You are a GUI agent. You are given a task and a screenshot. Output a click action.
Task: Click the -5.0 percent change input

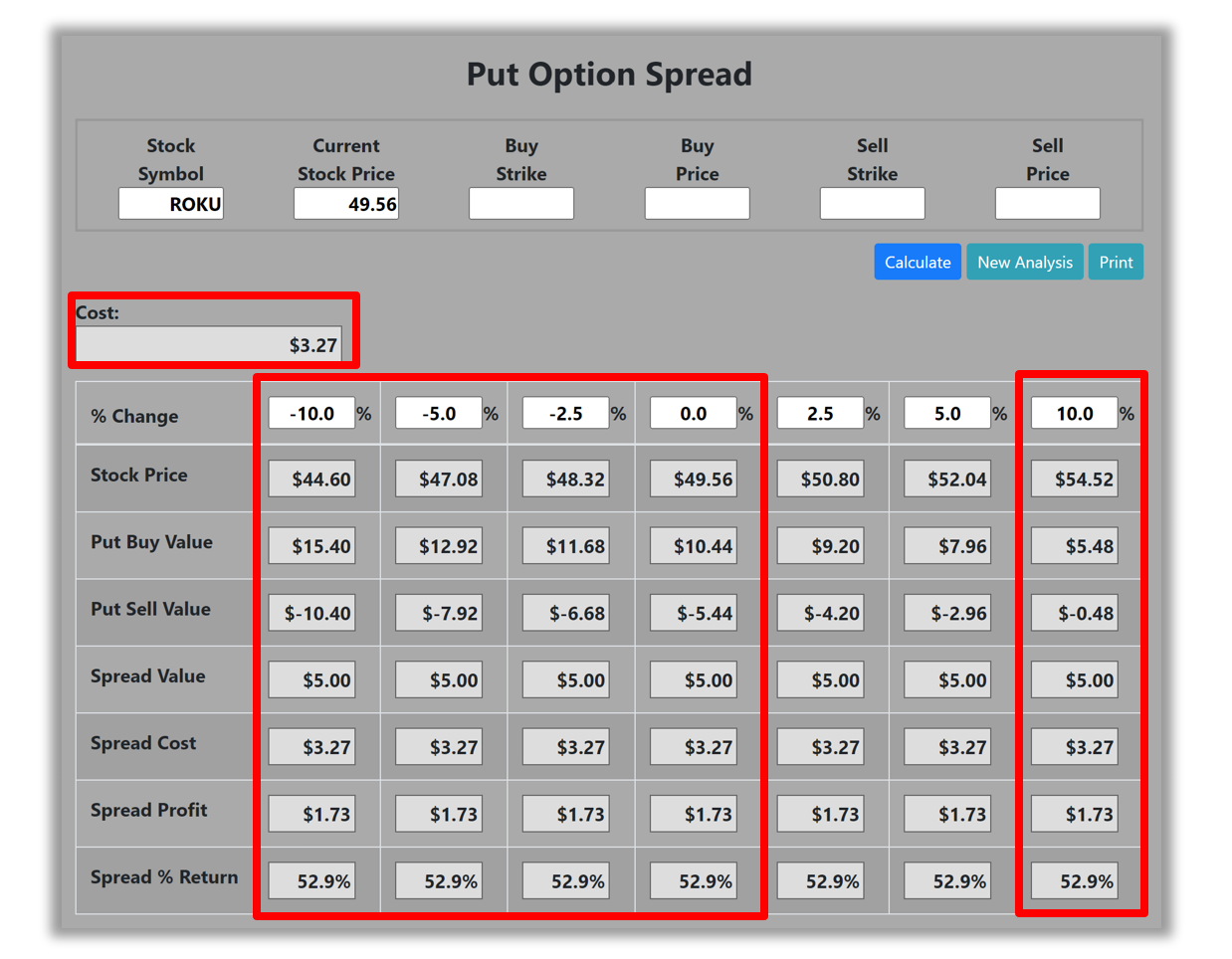[x=439, y=413]
